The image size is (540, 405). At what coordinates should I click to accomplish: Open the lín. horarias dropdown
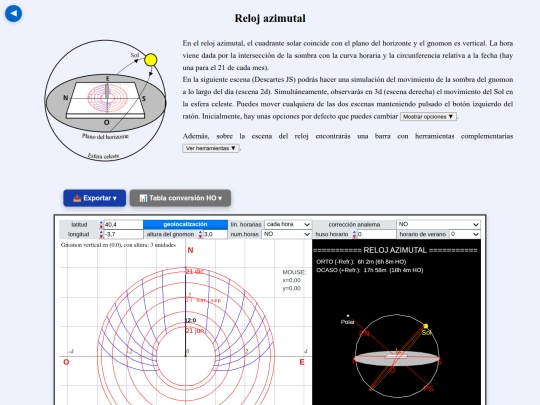point(288,225)
